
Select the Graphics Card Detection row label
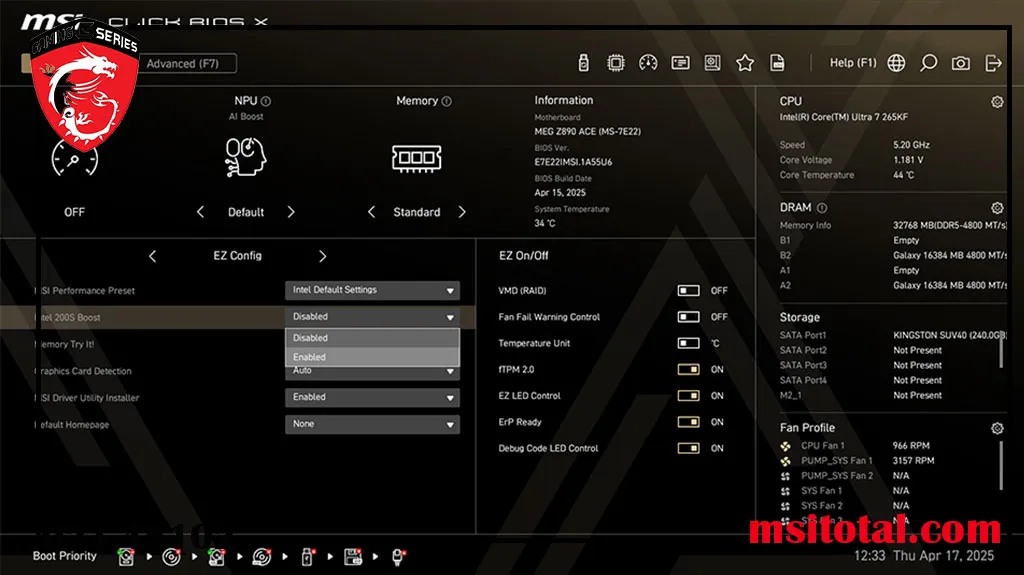84,371
